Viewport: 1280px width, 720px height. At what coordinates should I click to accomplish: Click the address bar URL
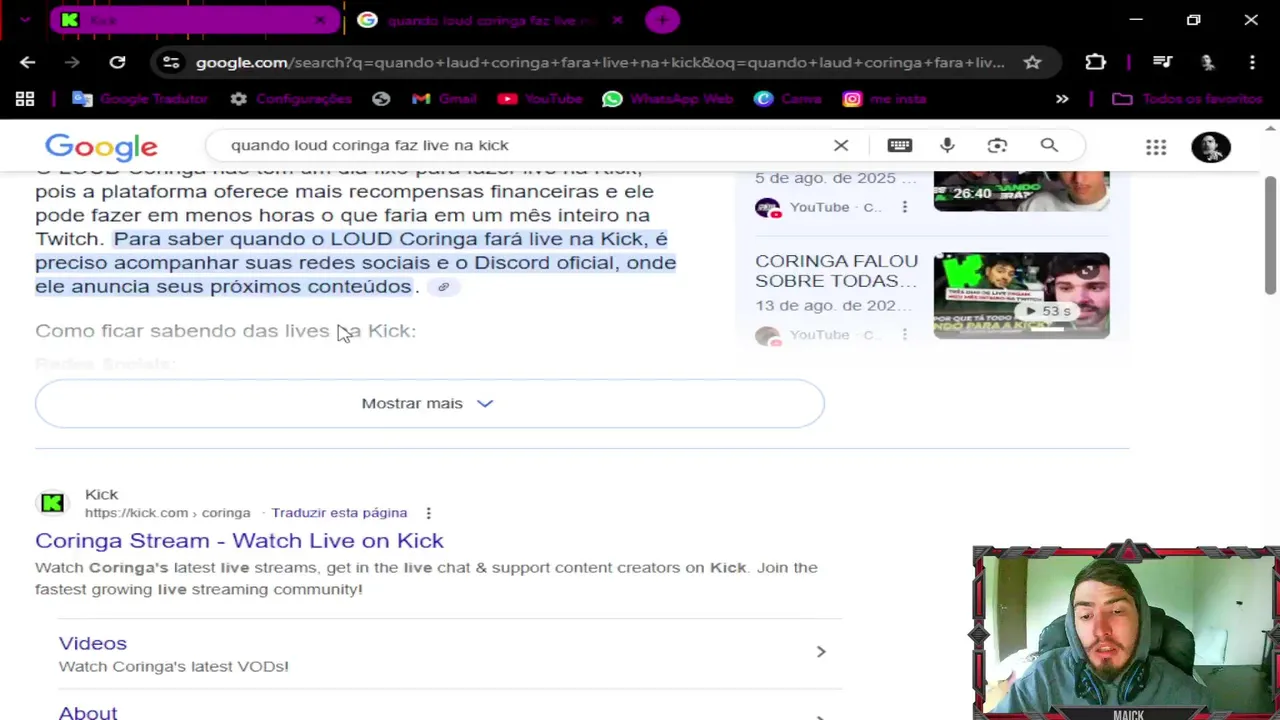[600, 62]
